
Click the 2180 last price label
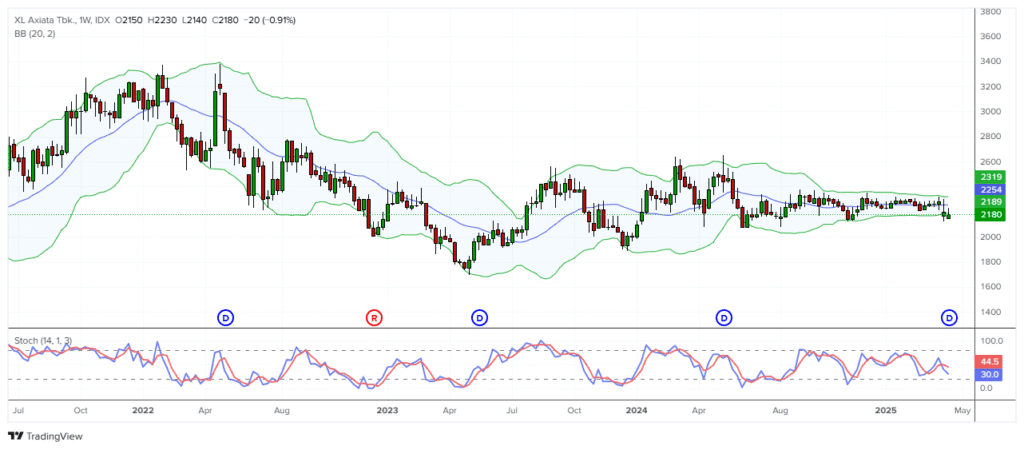991,214
